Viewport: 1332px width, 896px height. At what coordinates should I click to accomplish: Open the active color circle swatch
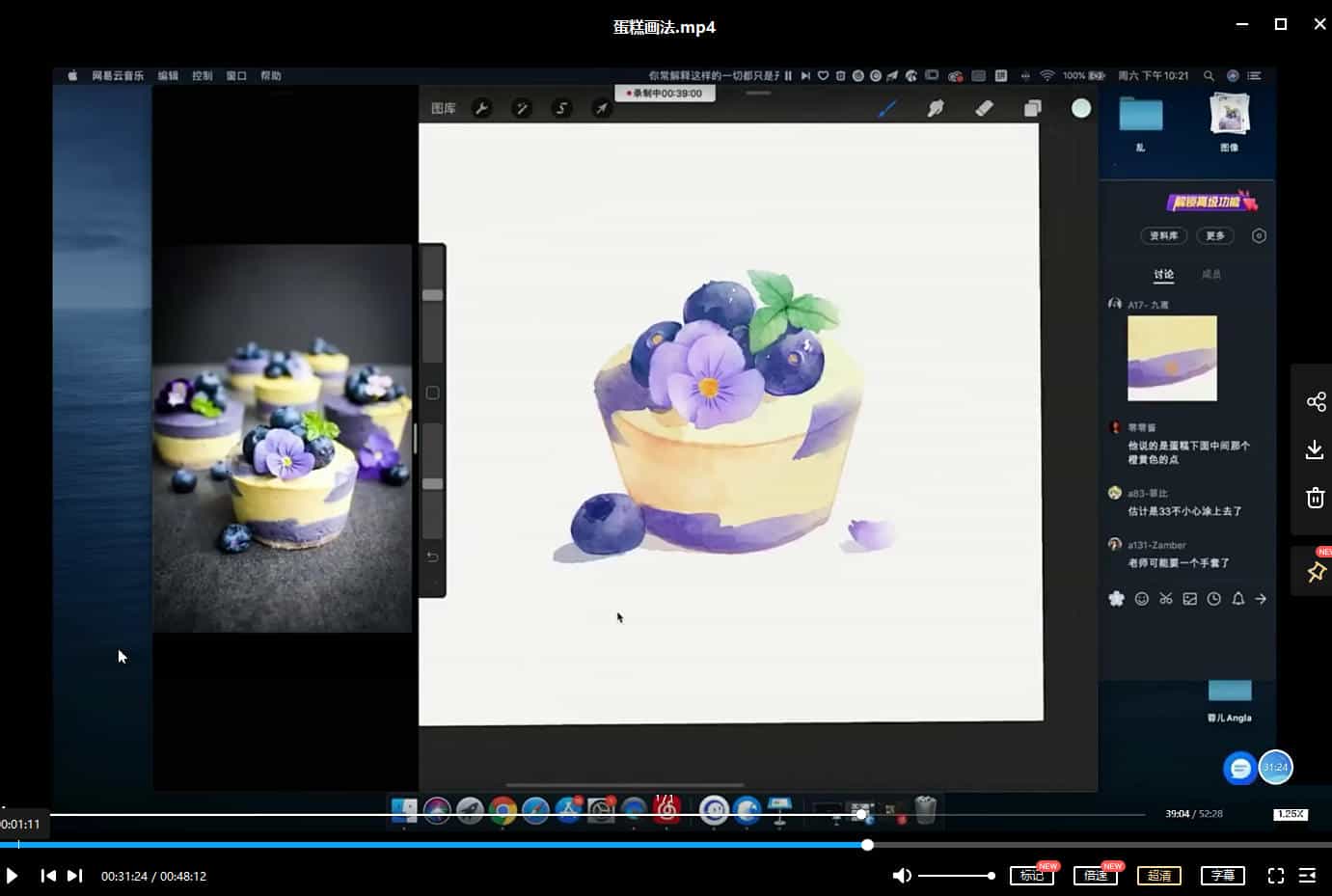tap(1081, 108)
